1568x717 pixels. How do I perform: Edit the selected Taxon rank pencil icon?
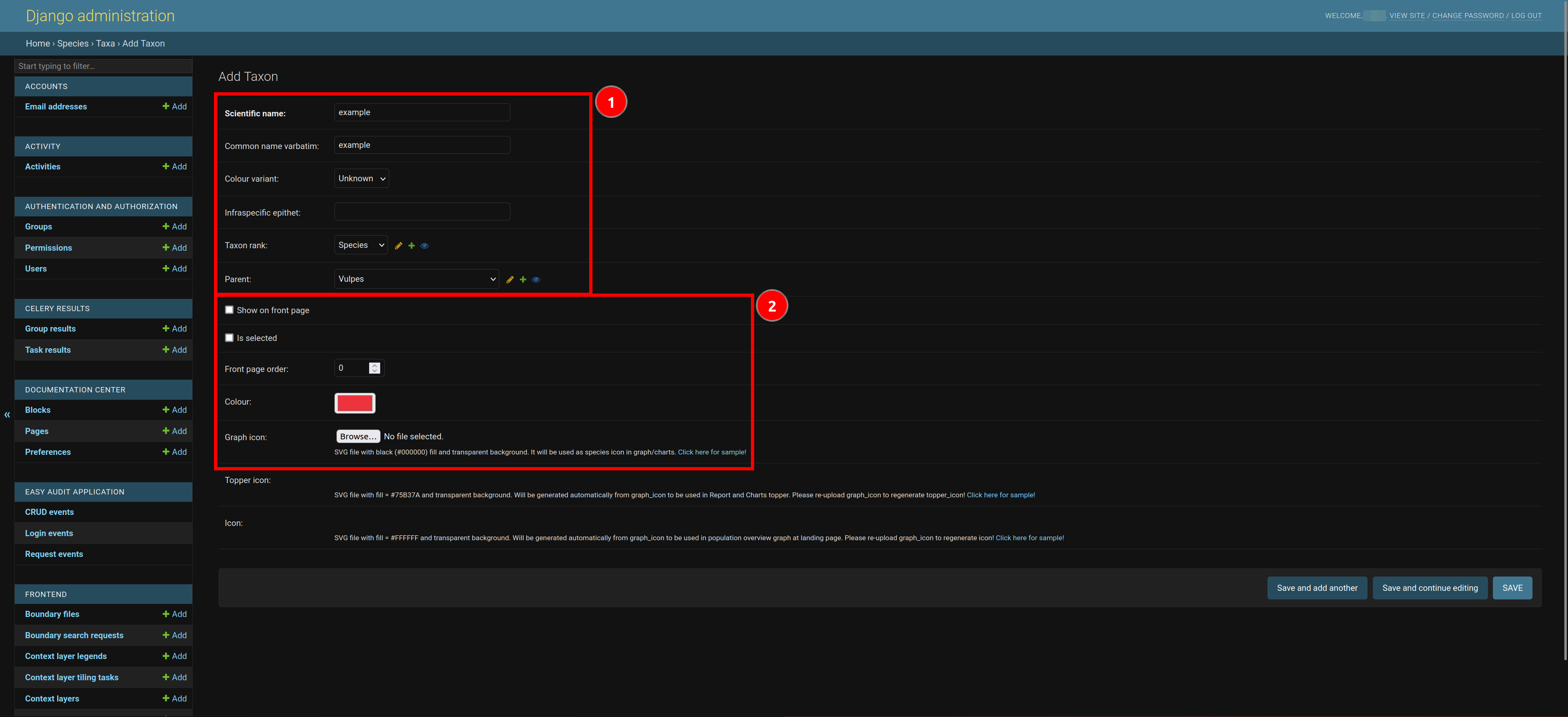coord(399,246)
